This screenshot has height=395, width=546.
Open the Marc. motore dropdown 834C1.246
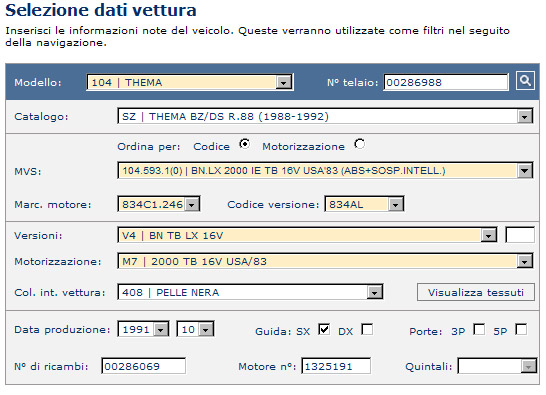point(159,204)
